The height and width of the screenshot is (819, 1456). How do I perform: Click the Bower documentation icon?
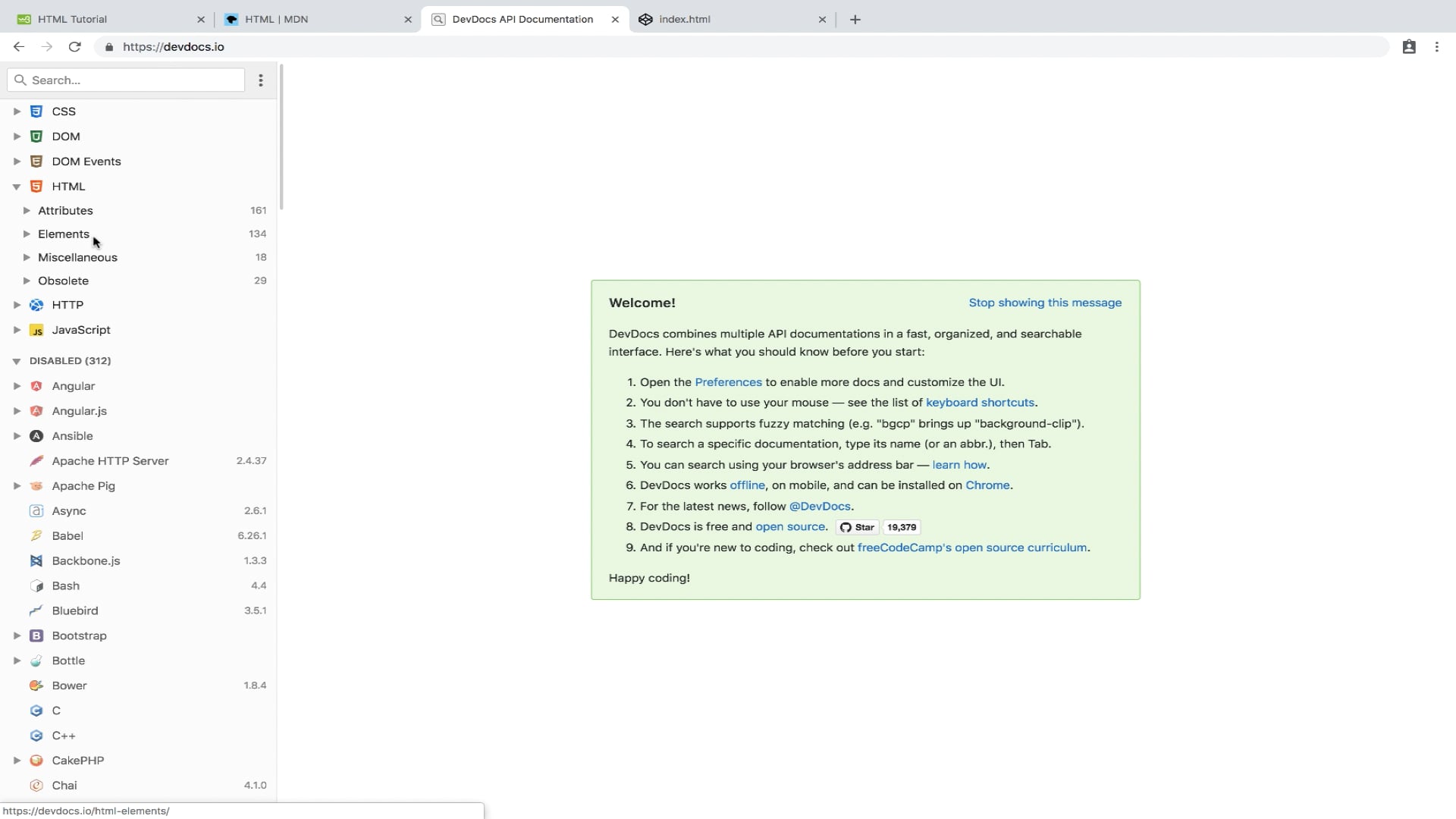pyautogui.click(x=36, y=685)
